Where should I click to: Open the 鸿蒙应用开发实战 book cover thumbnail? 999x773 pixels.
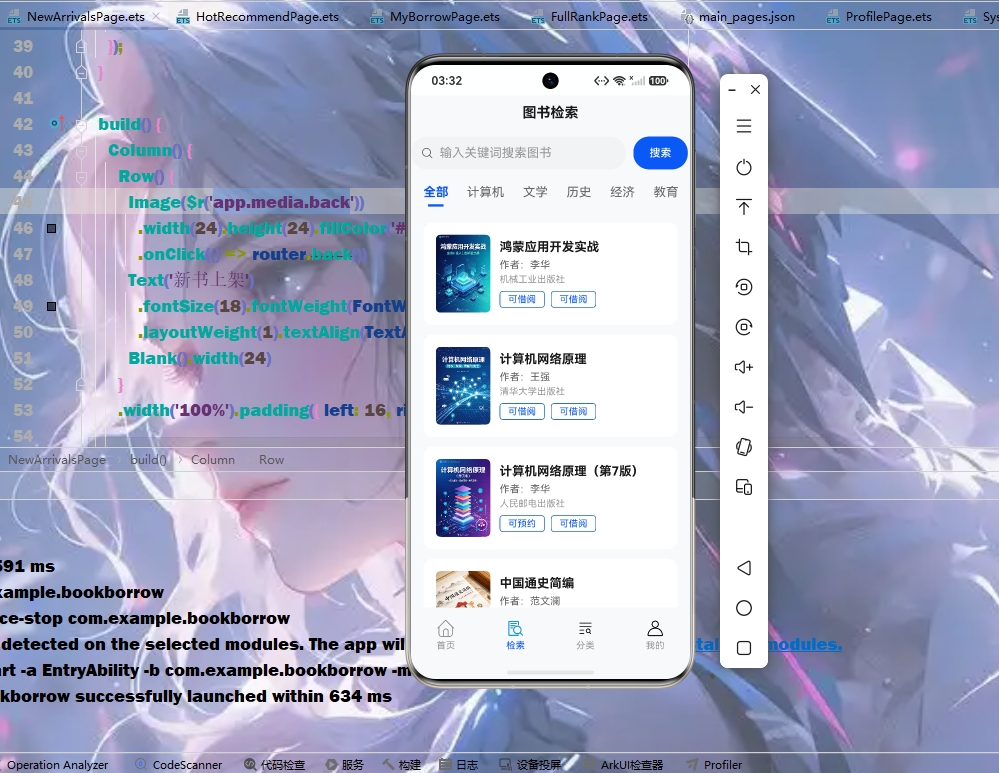point(463,274)
